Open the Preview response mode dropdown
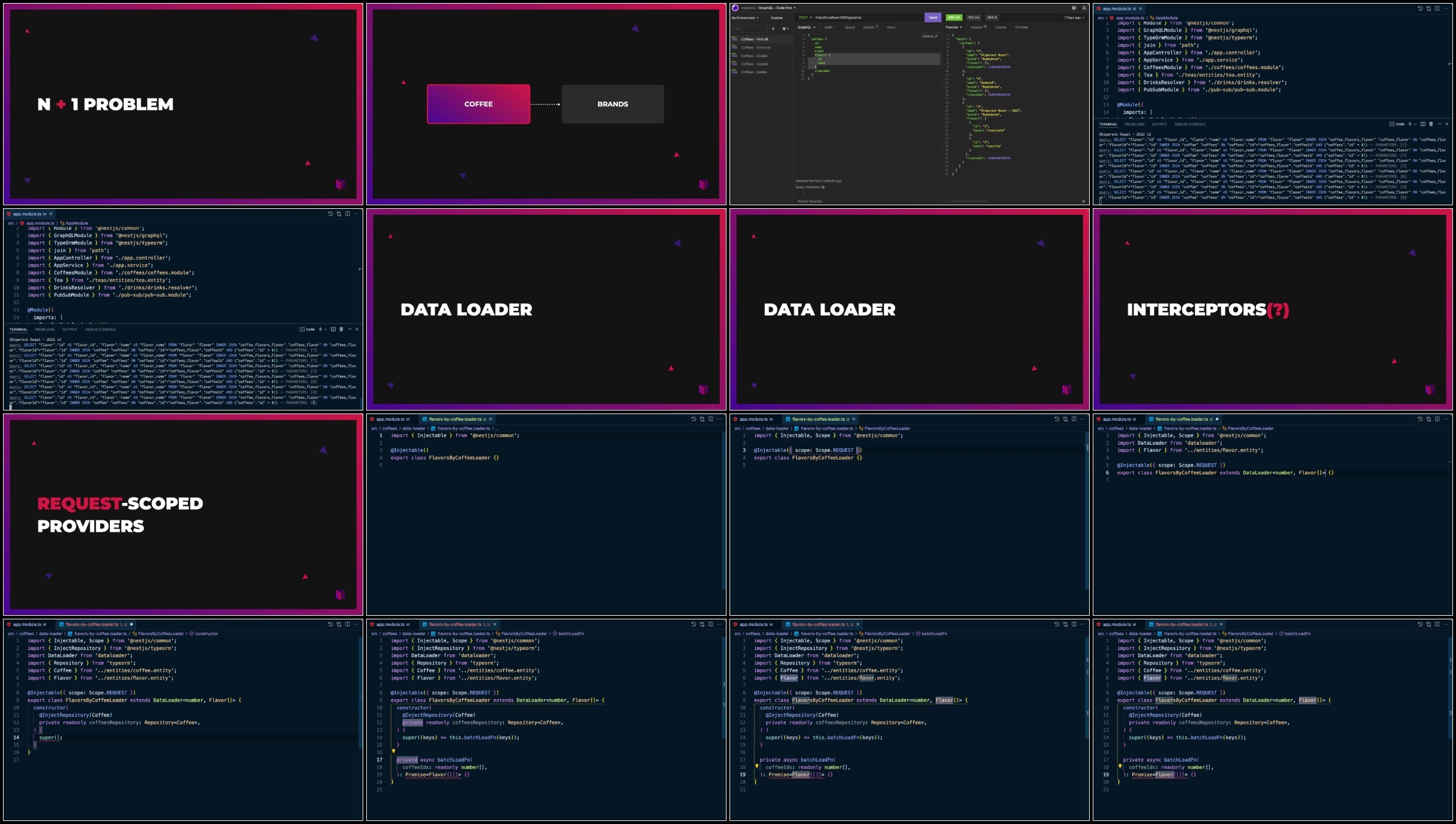Screen dimensions: 1456x824 (x=953, y=27)
